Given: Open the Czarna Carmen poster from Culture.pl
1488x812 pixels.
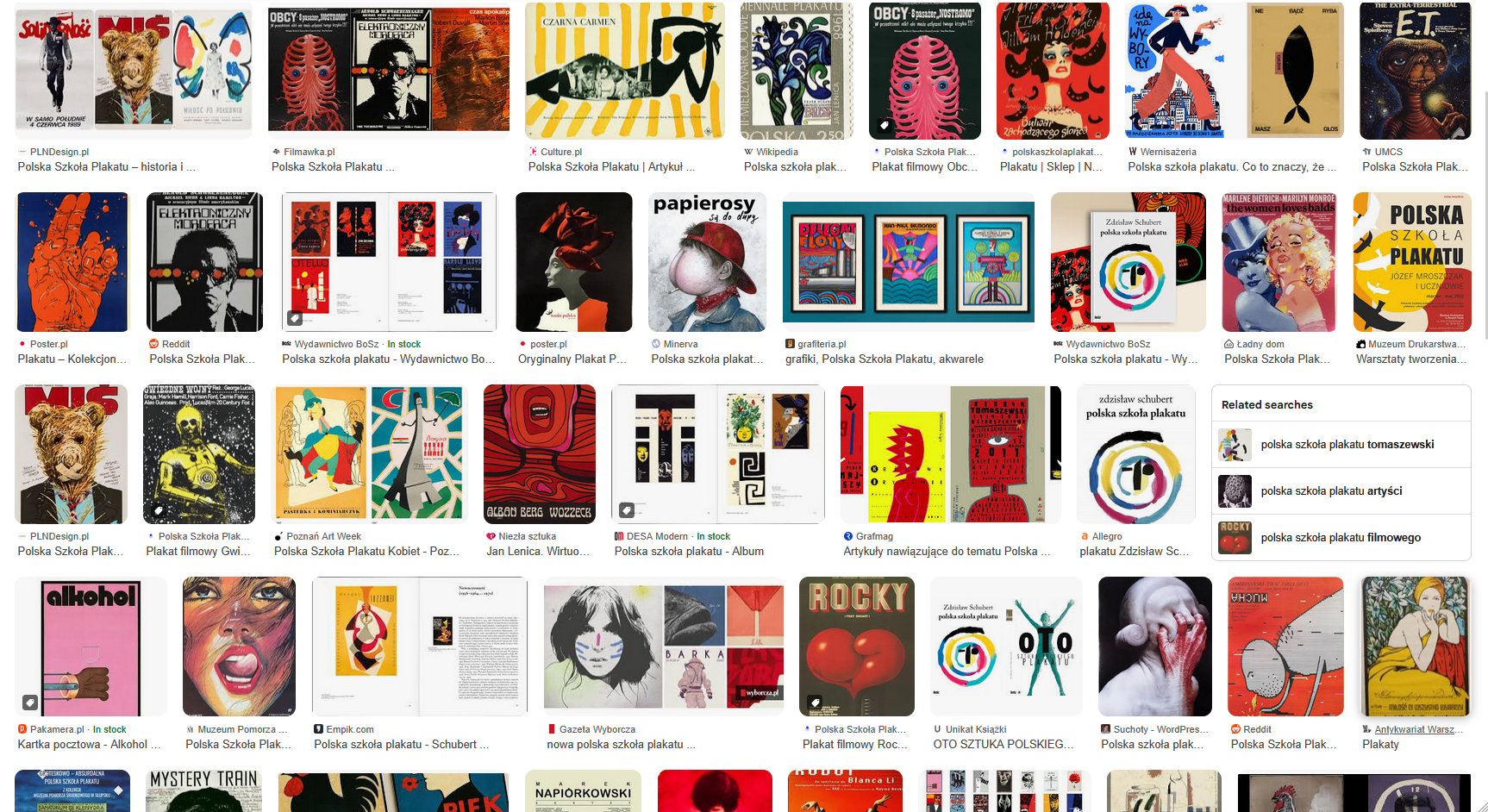Looking at the screenshot, I should point(625,71).
